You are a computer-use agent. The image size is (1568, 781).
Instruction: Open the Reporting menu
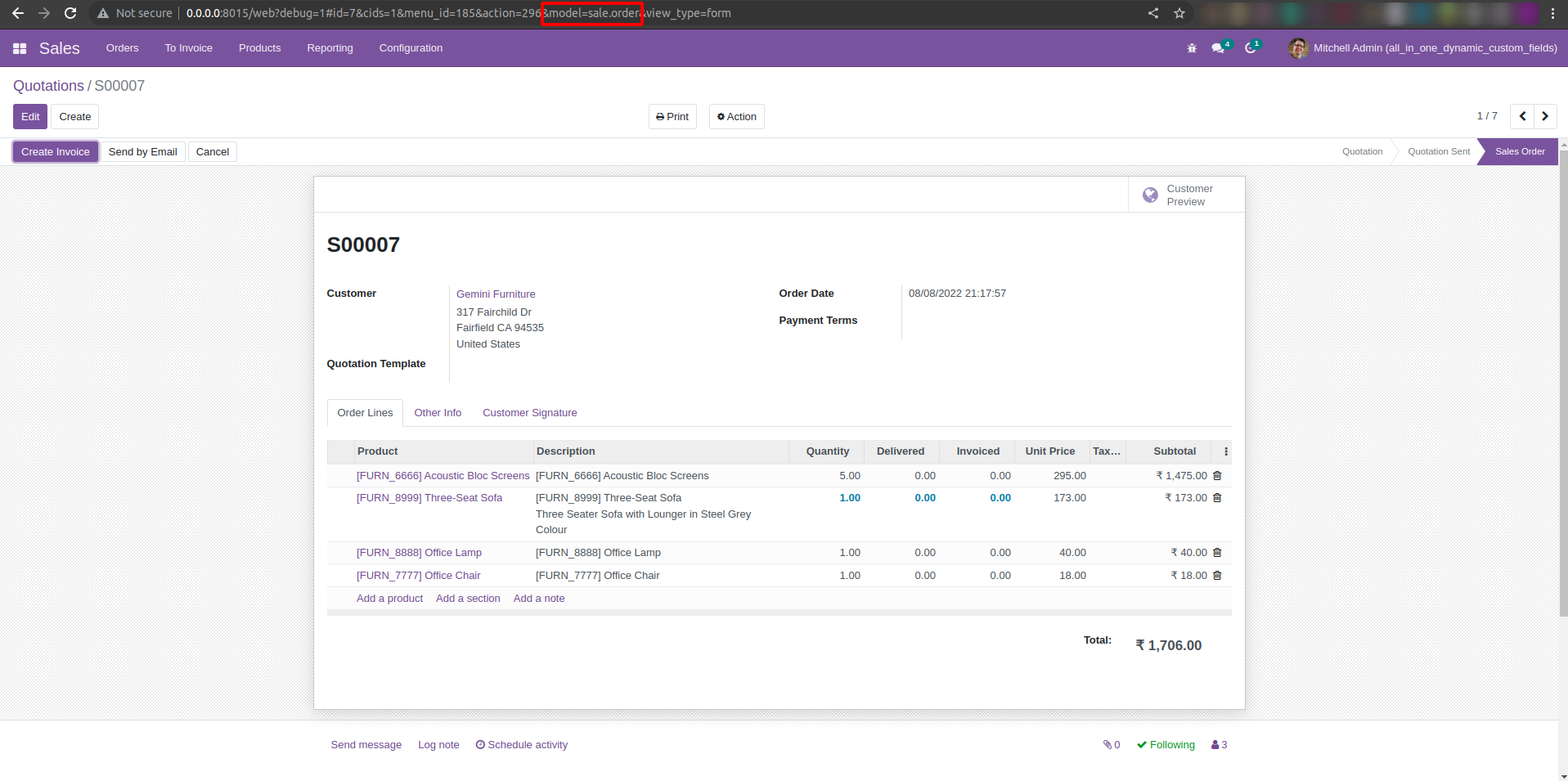pyautogui.click(x=330, y=48)
